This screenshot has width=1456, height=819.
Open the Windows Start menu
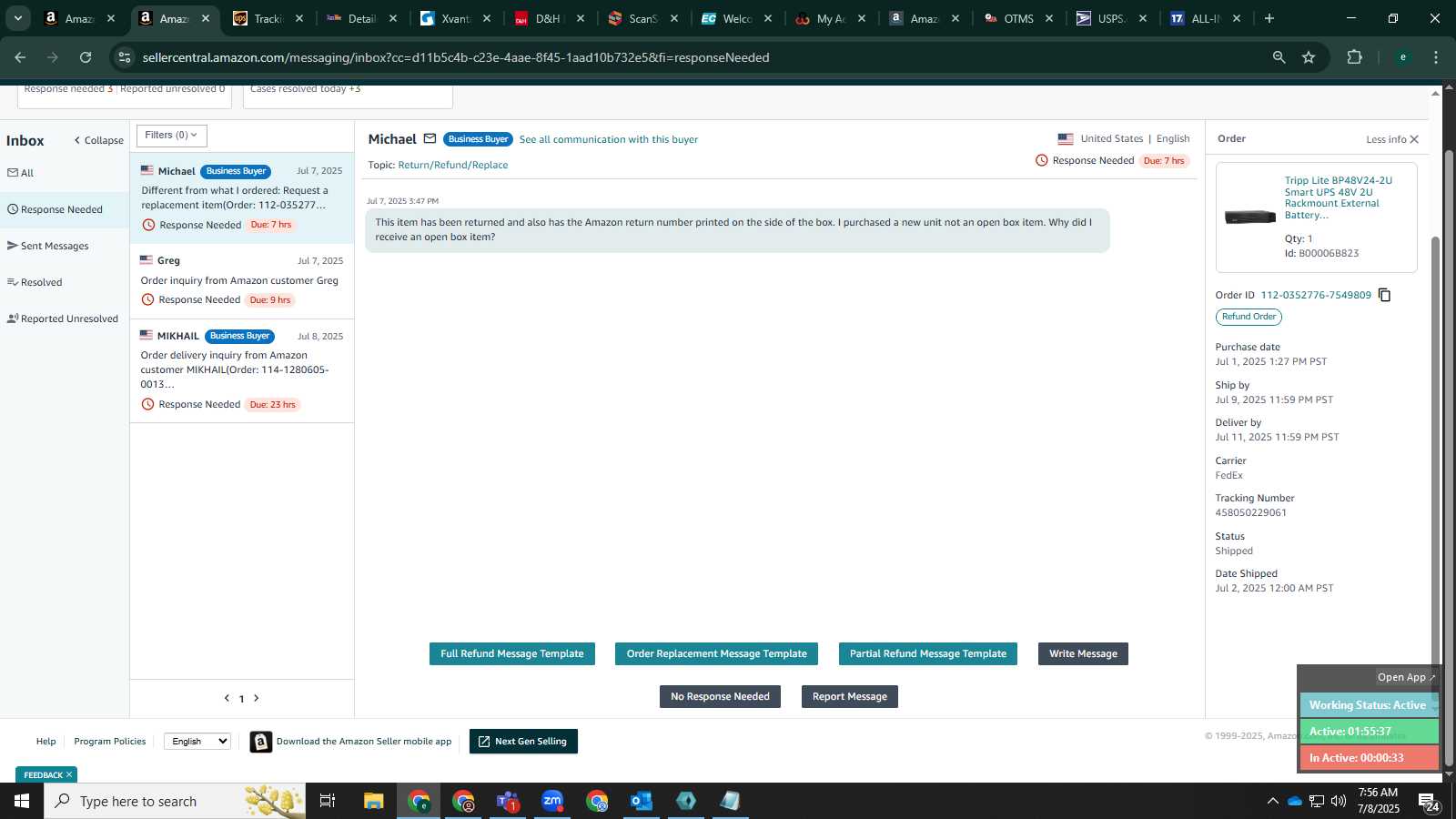pos(22,801)
